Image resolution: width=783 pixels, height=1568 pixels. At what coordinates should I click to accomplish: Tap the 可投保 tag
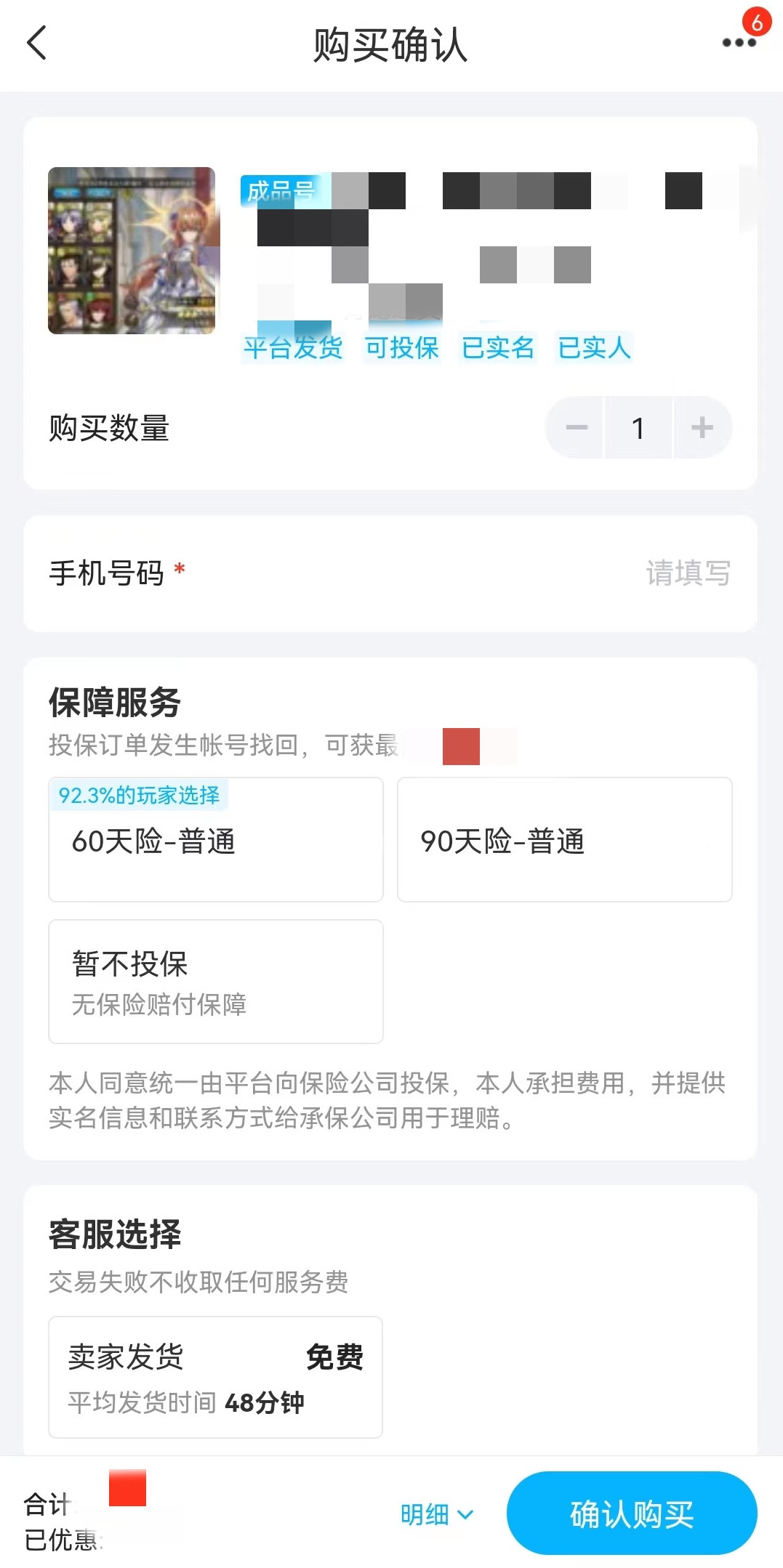click(402, 347)
